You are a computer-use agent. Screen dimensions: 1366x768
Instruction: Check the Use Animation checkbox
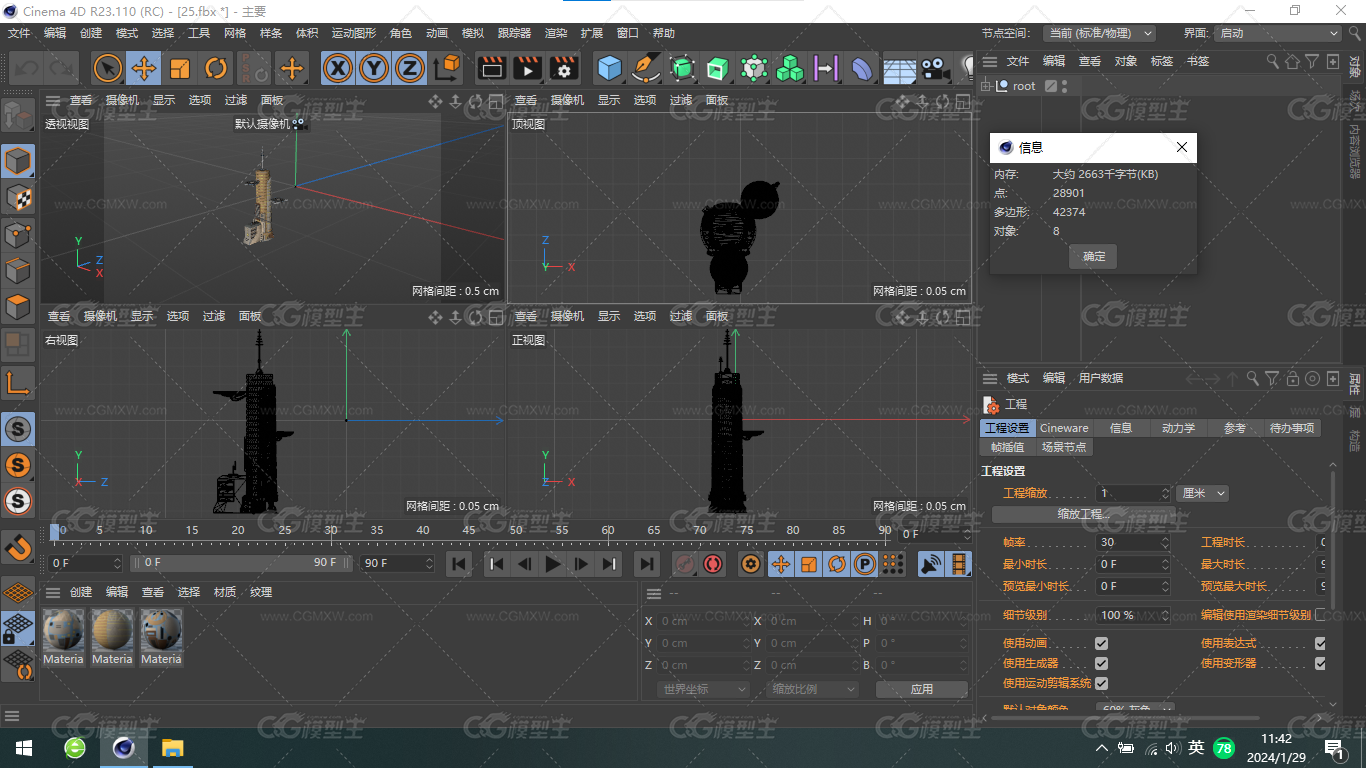[1101, 643]
